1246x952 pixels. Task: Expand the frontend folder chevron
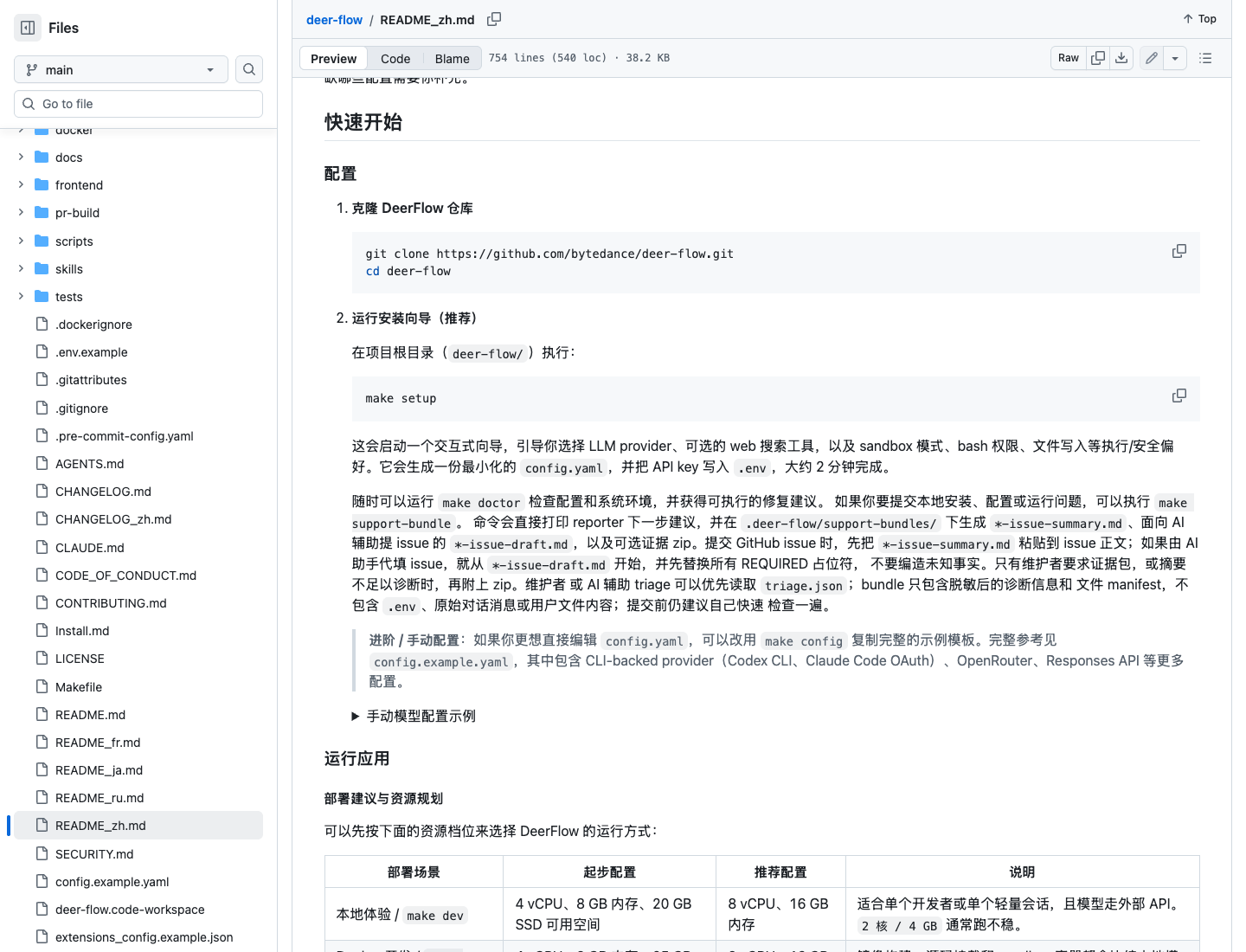21,185
